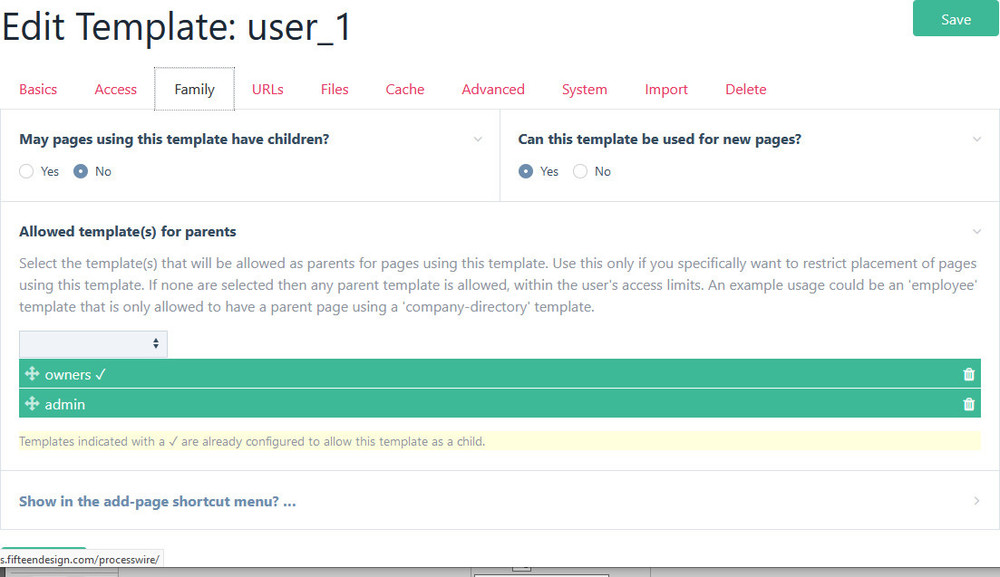Collapse the Allowed templates for parents section
This screenshot has height=577, width=1000.
click(976, 232)
